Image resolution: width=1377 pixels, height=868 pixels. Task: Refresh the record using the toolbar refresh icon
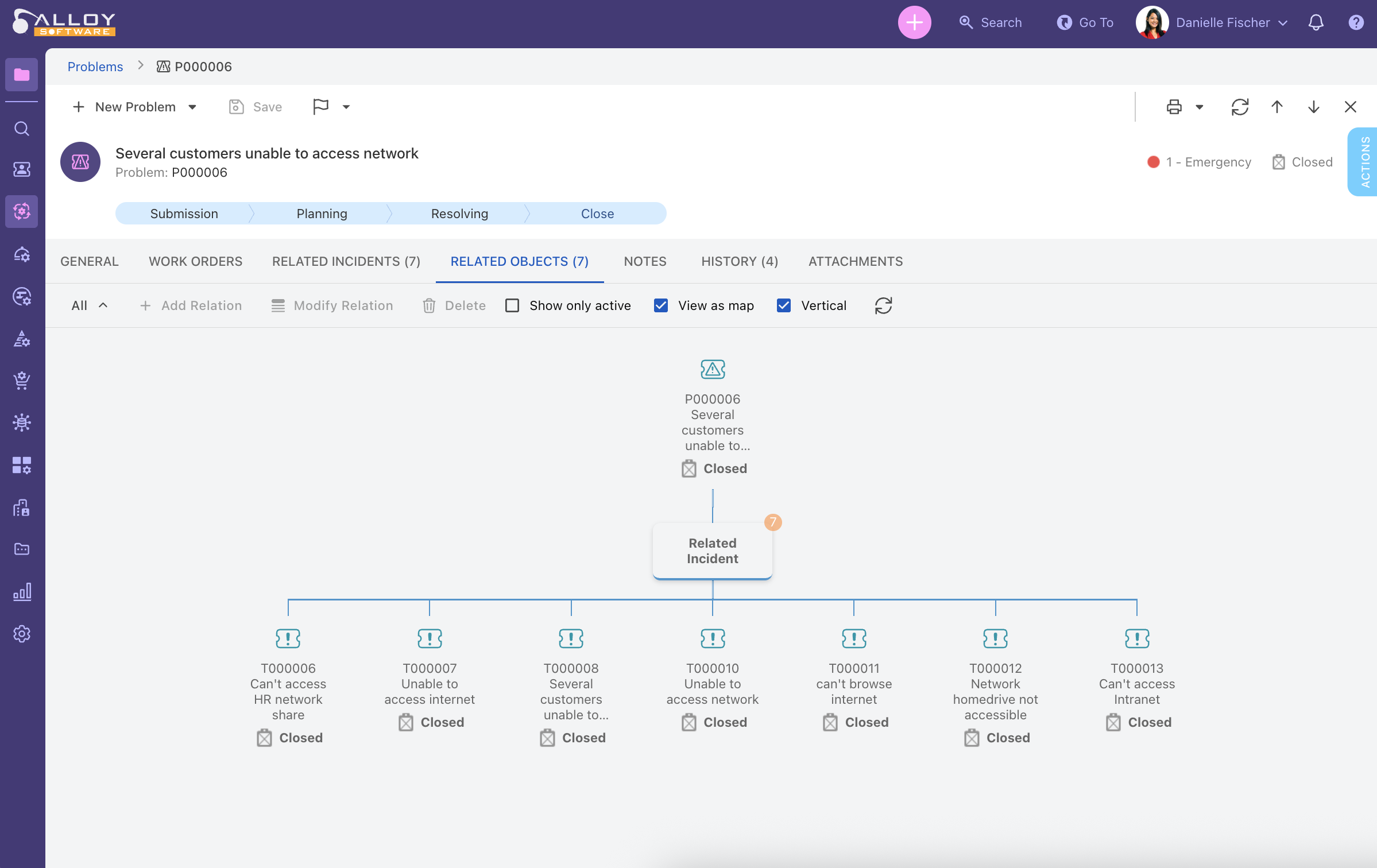point(1240,107)
